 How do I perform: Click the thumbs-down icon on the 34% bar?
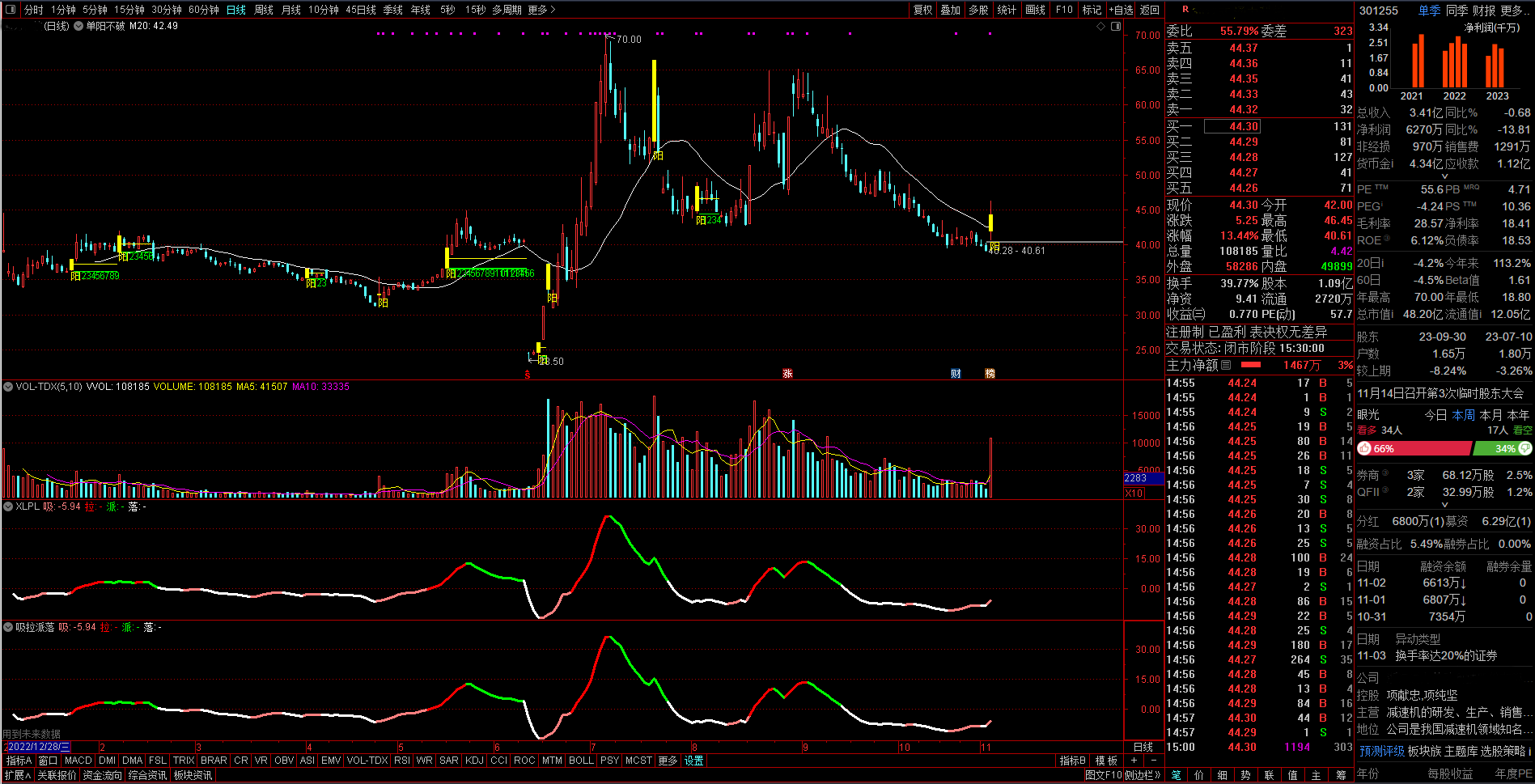(1525, 448)
